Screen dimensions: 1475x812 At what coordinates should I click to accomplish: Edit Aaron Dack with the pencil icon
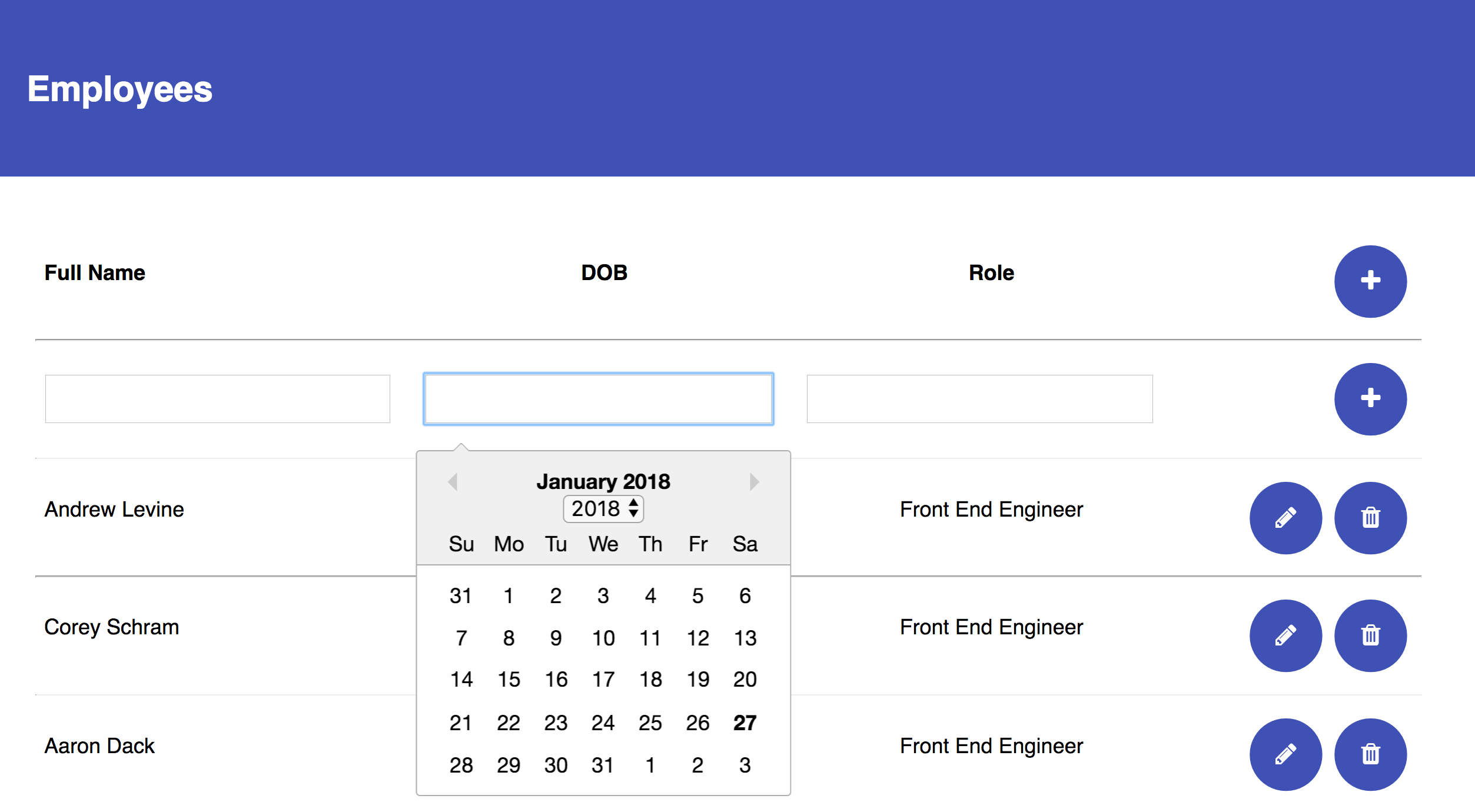(x=1285, y=754)
